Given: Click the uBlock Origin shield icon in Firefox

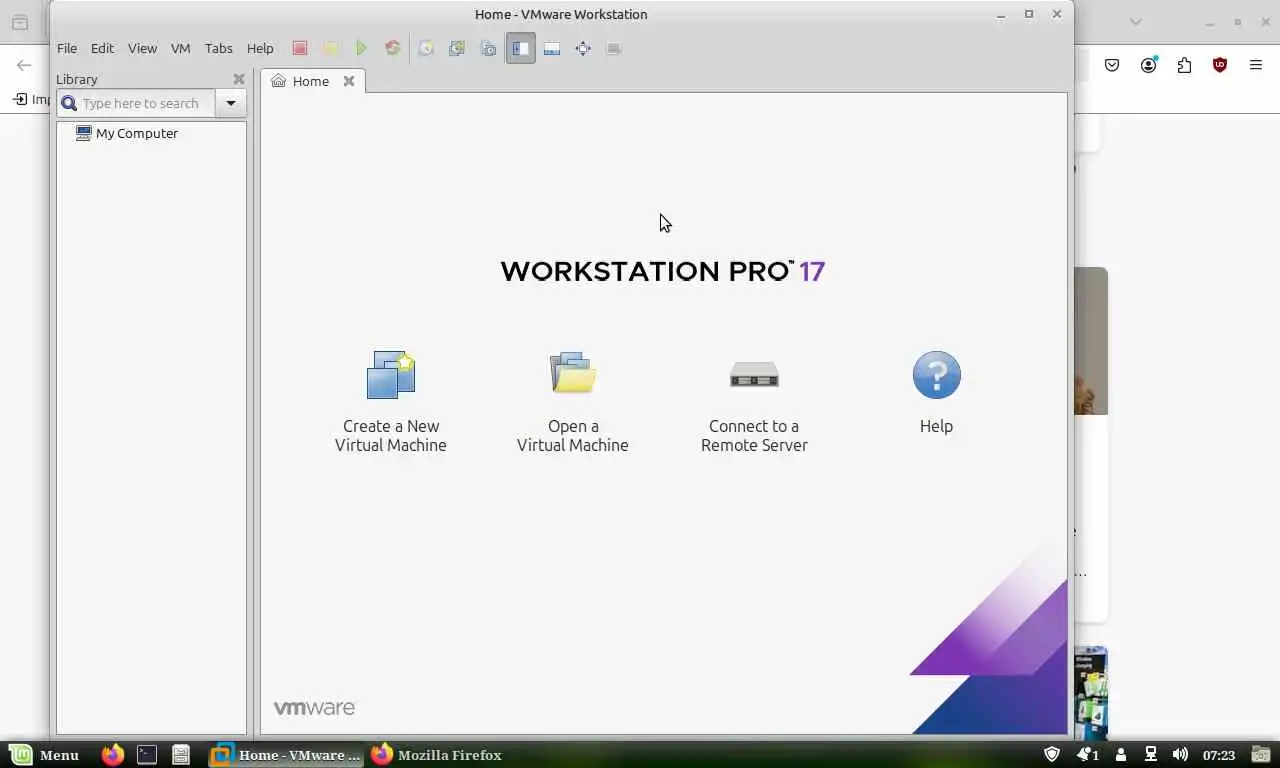Looking at the screenshot, I should [1220, 65].
